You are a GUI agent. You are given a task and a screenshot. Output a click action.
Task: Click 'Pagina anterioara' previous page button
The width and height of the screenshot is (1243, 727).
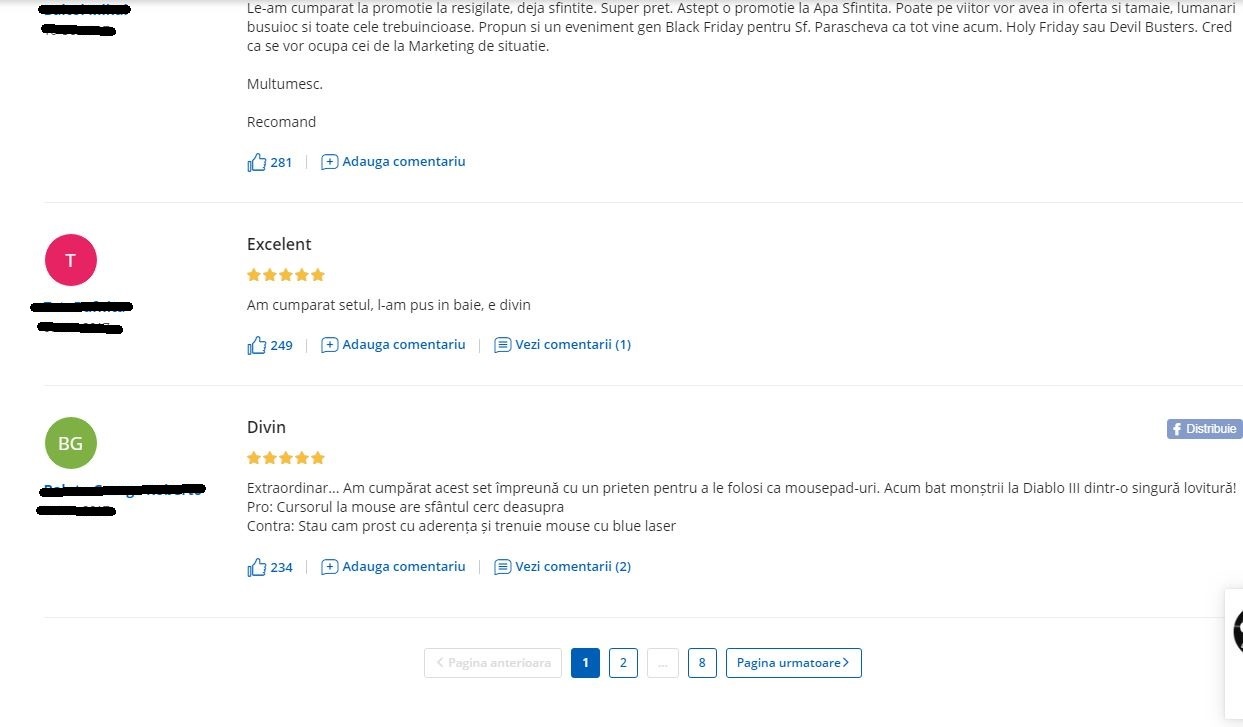pos(493,663)
